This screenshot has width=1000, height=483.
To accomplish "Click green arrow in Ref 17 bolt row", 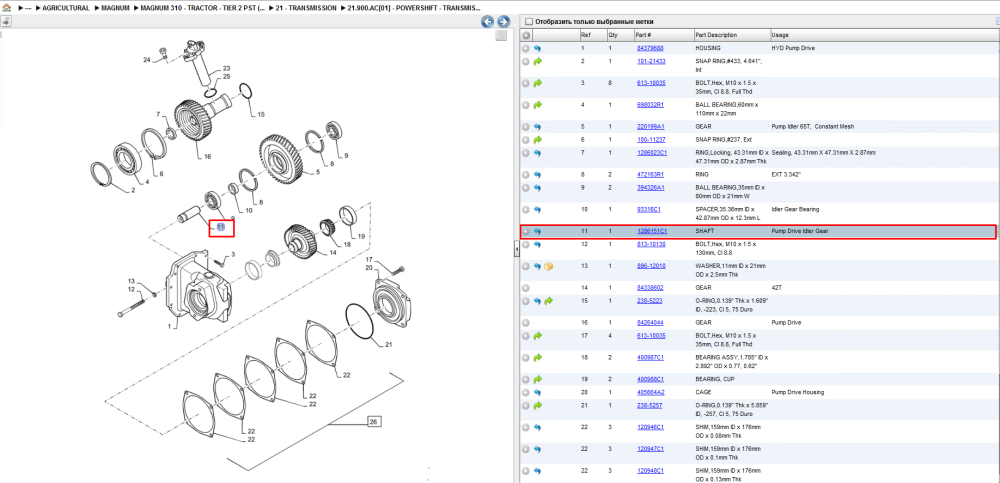I will pos(538,336).
